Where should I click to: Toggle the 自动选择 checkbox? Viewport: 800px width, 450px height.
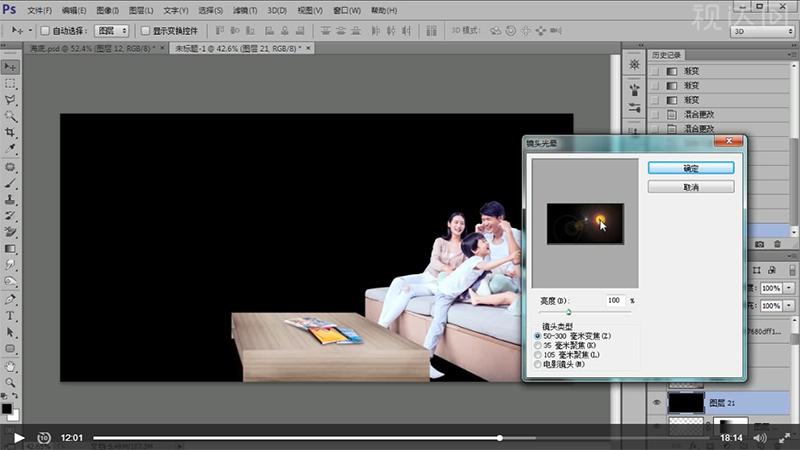[x=45, y=31]
